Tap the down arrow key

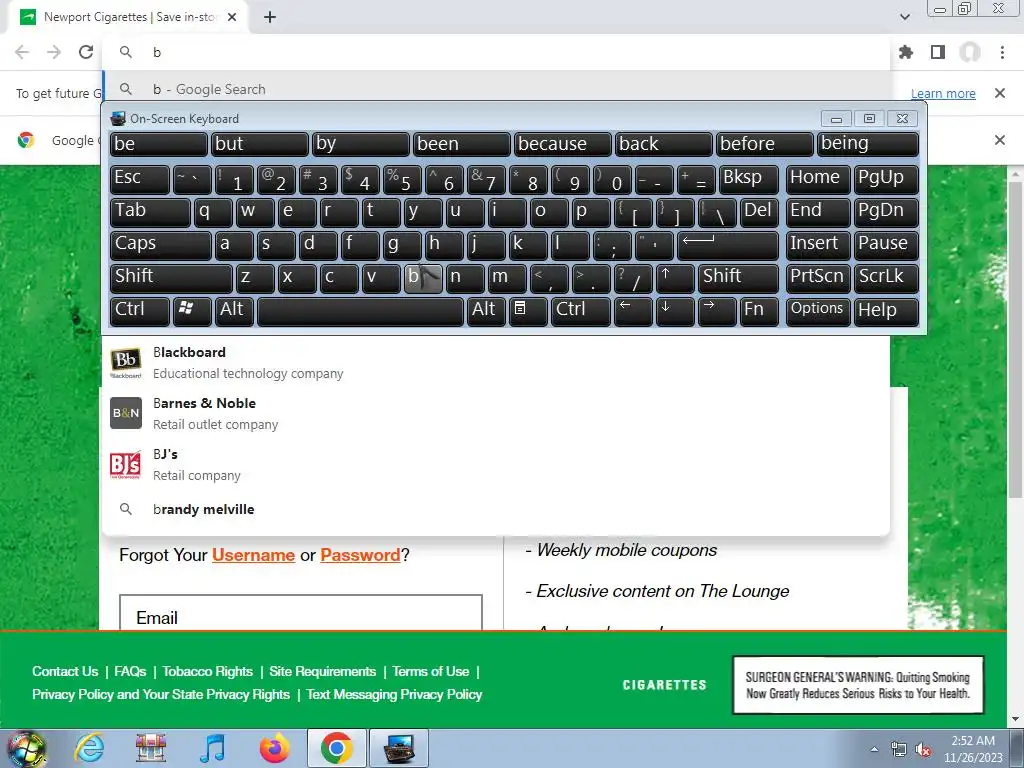(x=675, y=310)
